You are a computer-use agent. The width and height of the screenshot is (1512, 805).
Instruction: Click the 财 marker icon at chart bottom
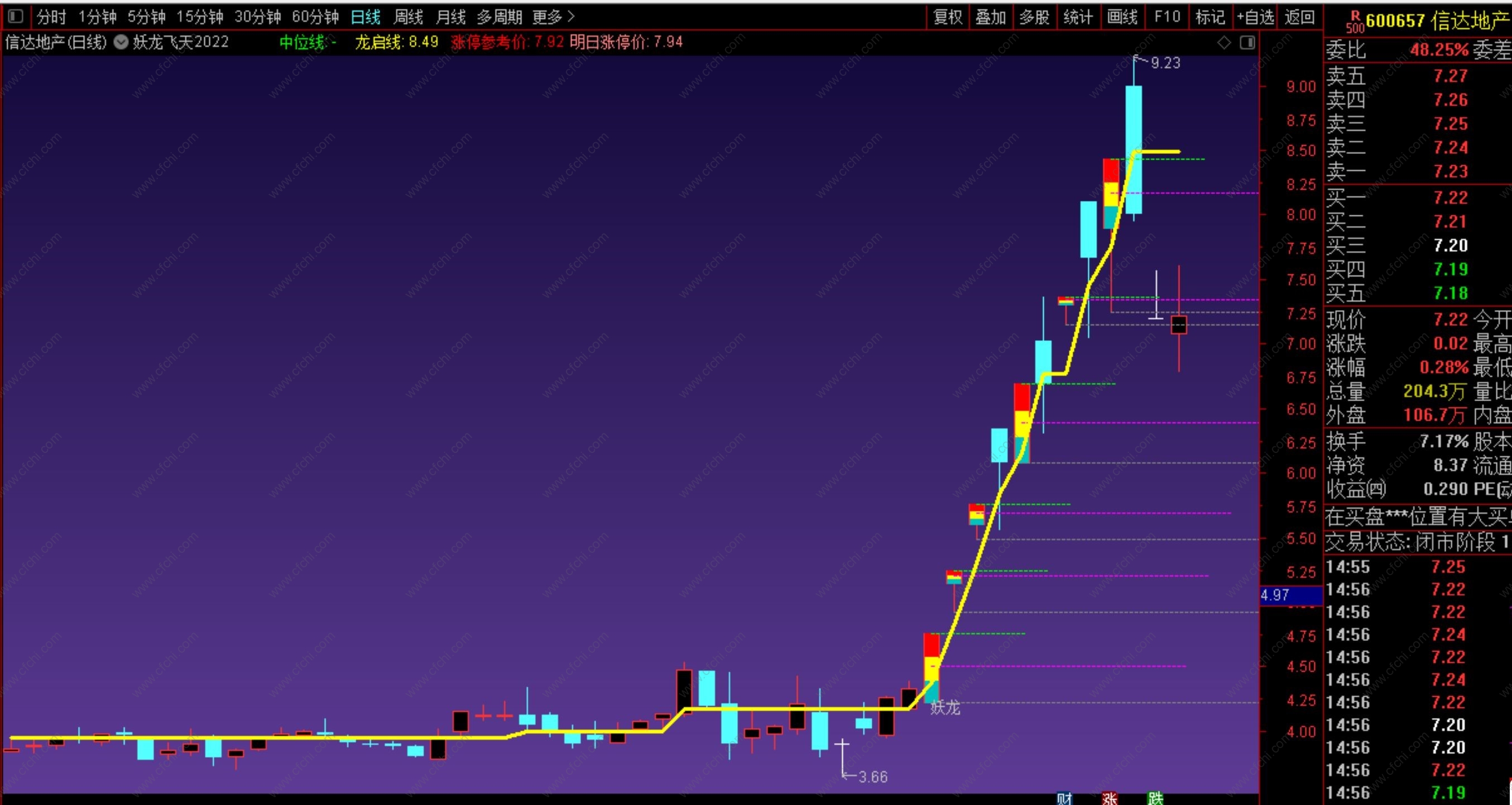pos(1064,798)
